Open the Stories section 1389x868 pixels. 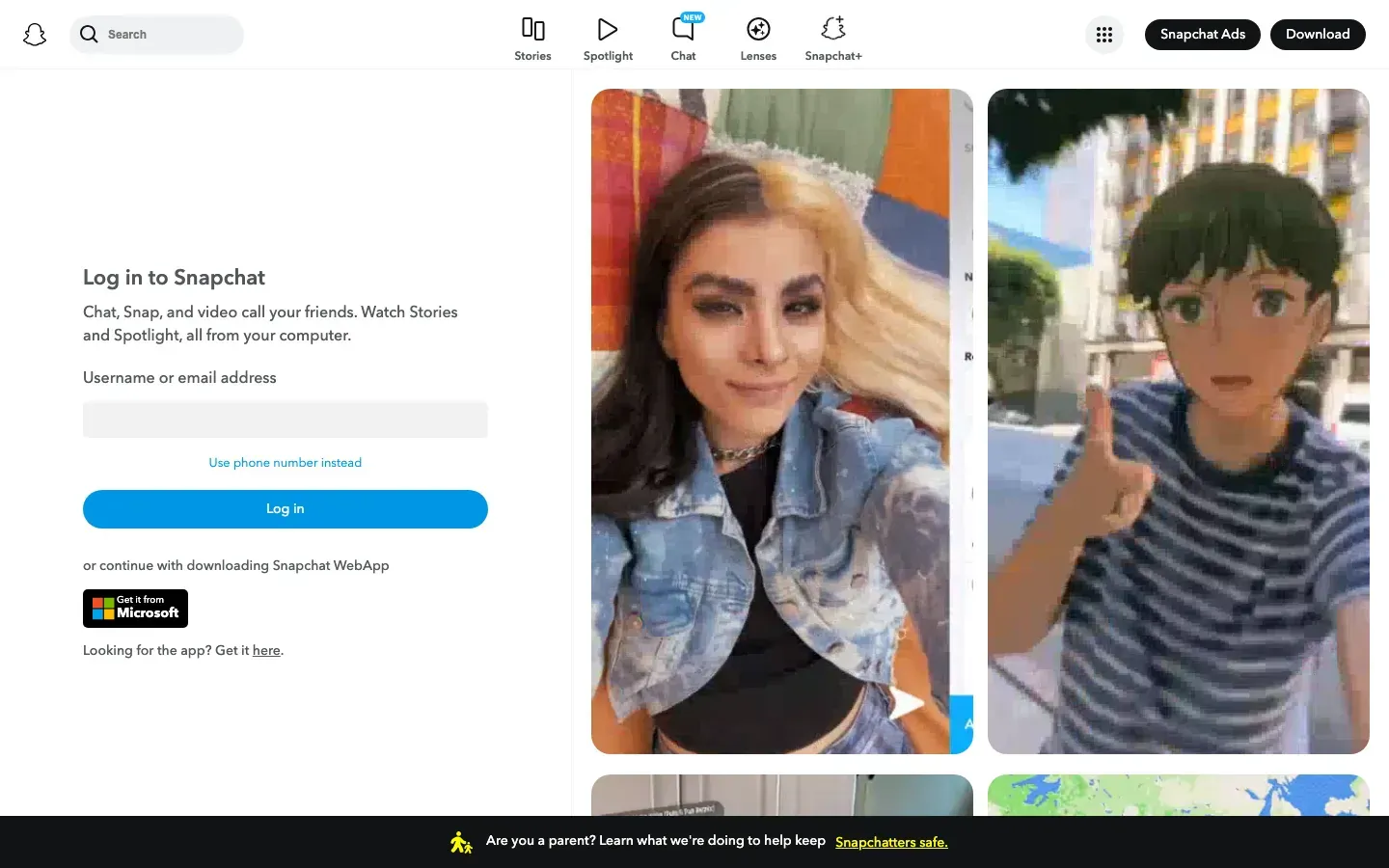coord(532,36)
